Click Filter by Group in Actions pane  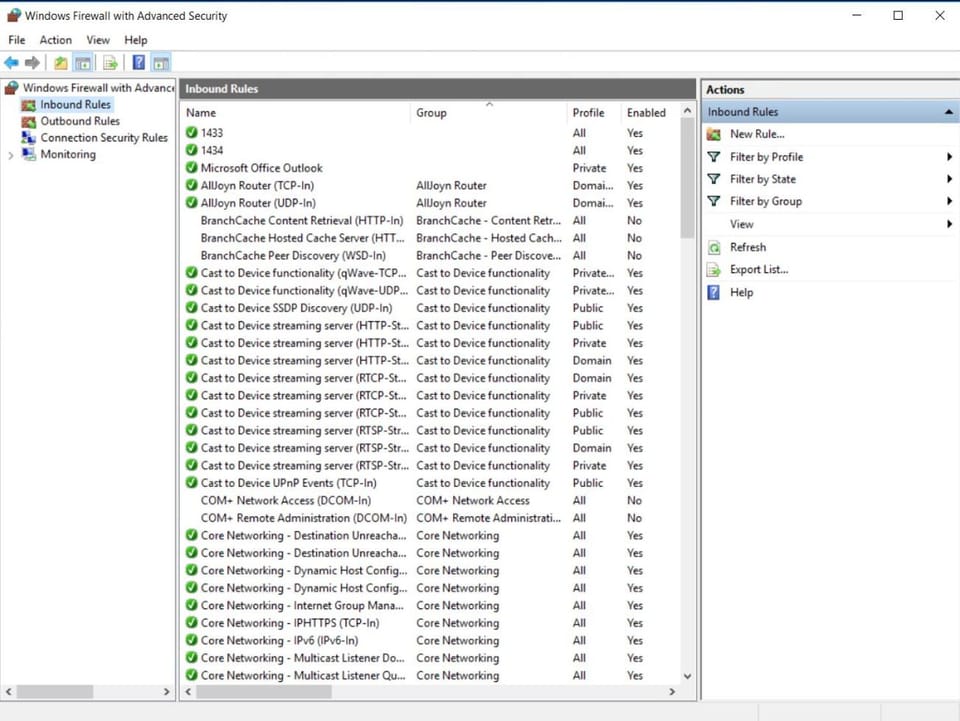point(765,201)
